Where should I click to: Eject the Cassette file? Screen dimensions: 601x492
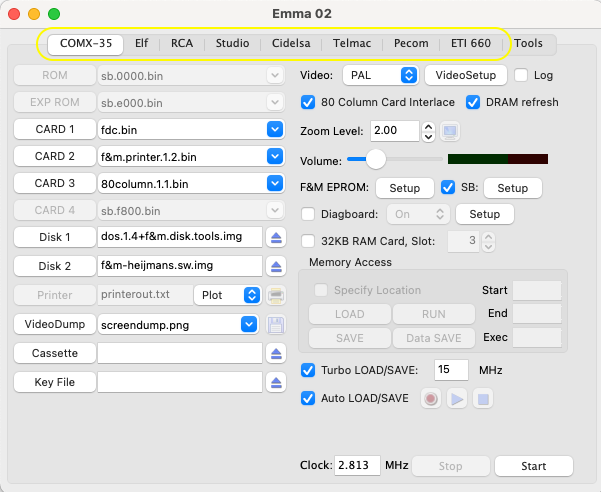tap(277, 353)
